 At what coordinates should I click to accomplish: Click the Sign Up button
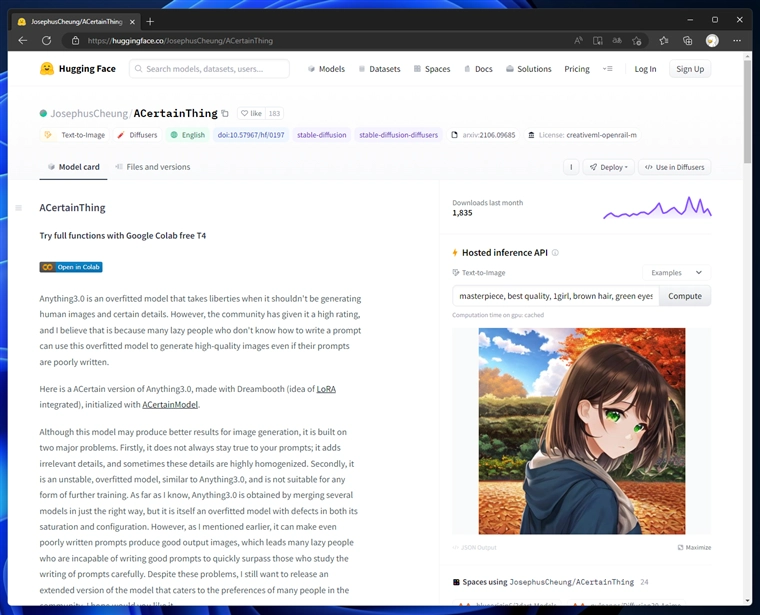(690, 69)
